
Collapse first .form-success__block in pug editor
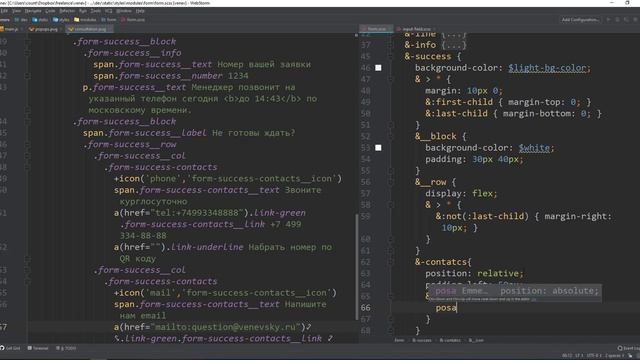pos(27,42)
